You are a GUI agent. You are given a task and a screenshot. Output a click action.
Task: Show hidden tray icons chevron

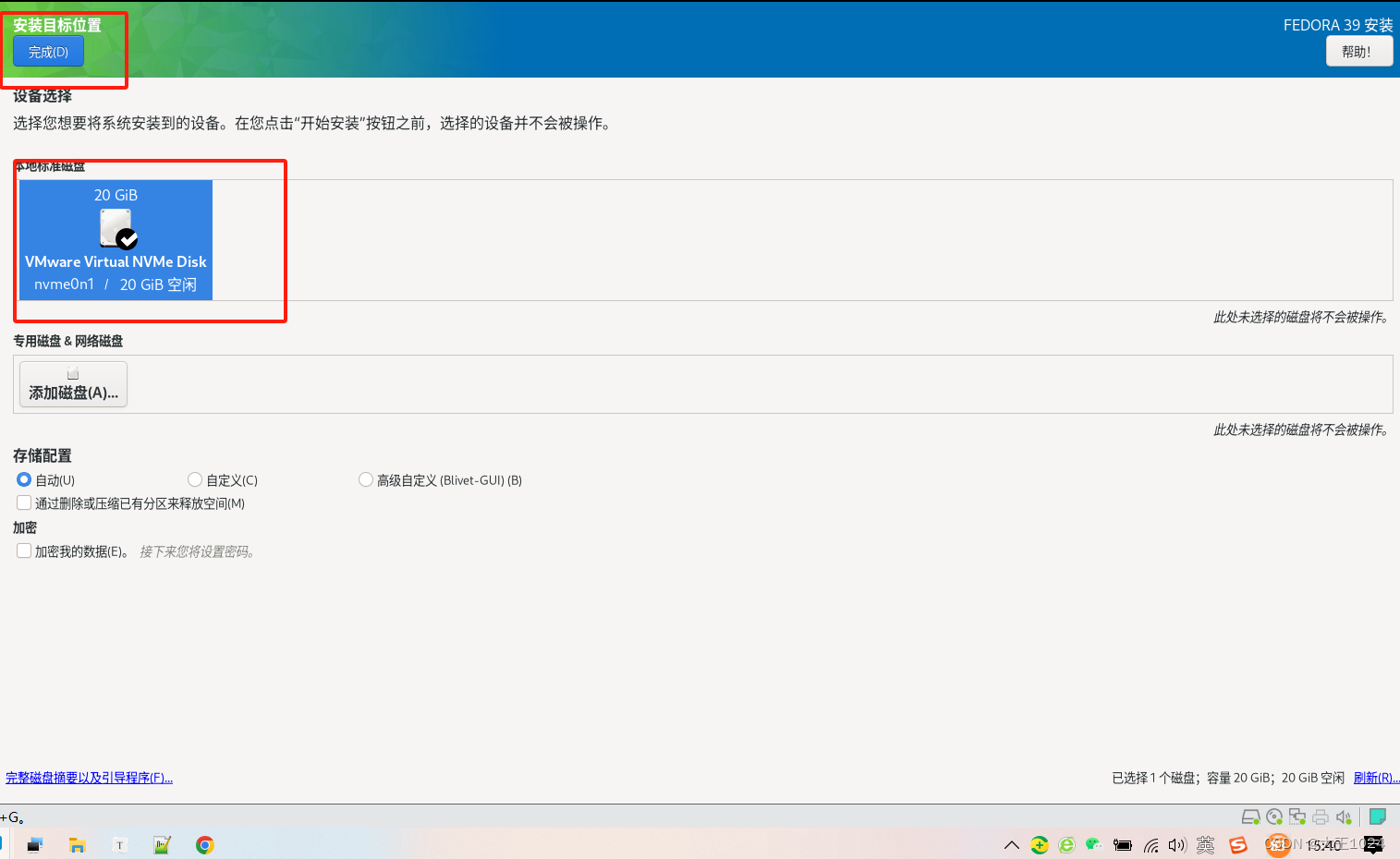click(x=1012, y=844)
